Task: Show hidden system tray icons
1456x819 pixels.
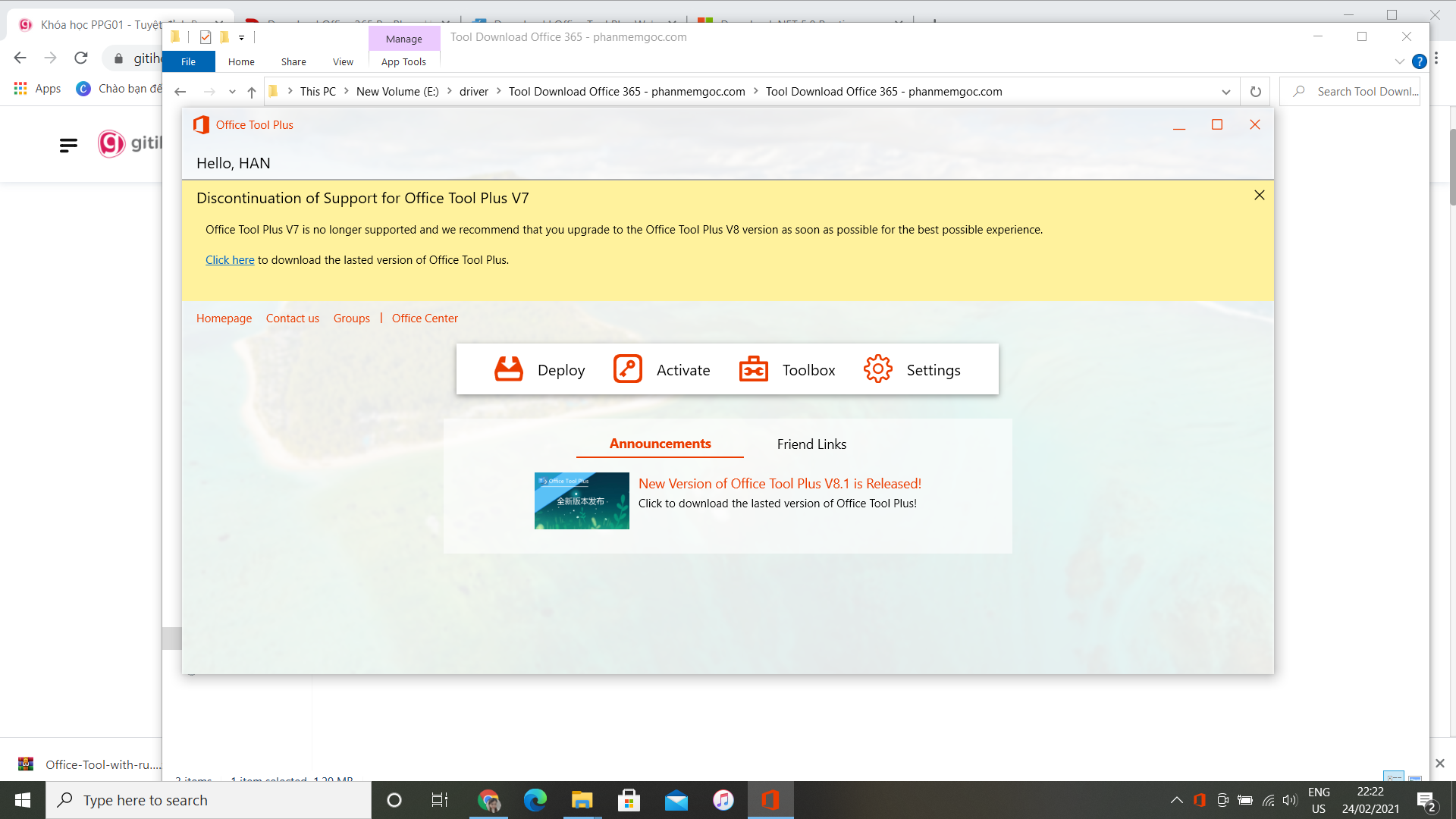Action: 1176,800
